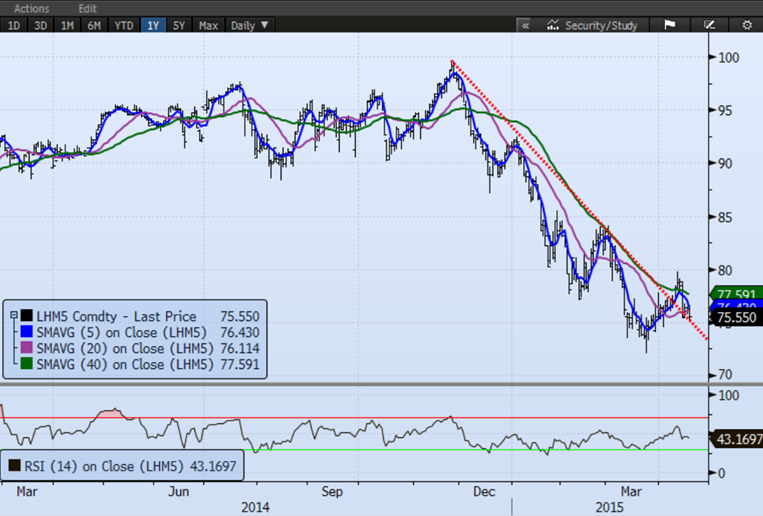Open the Edit menu
The height and width of the screenshot is (516, 763).
click(x=88, y=8)
